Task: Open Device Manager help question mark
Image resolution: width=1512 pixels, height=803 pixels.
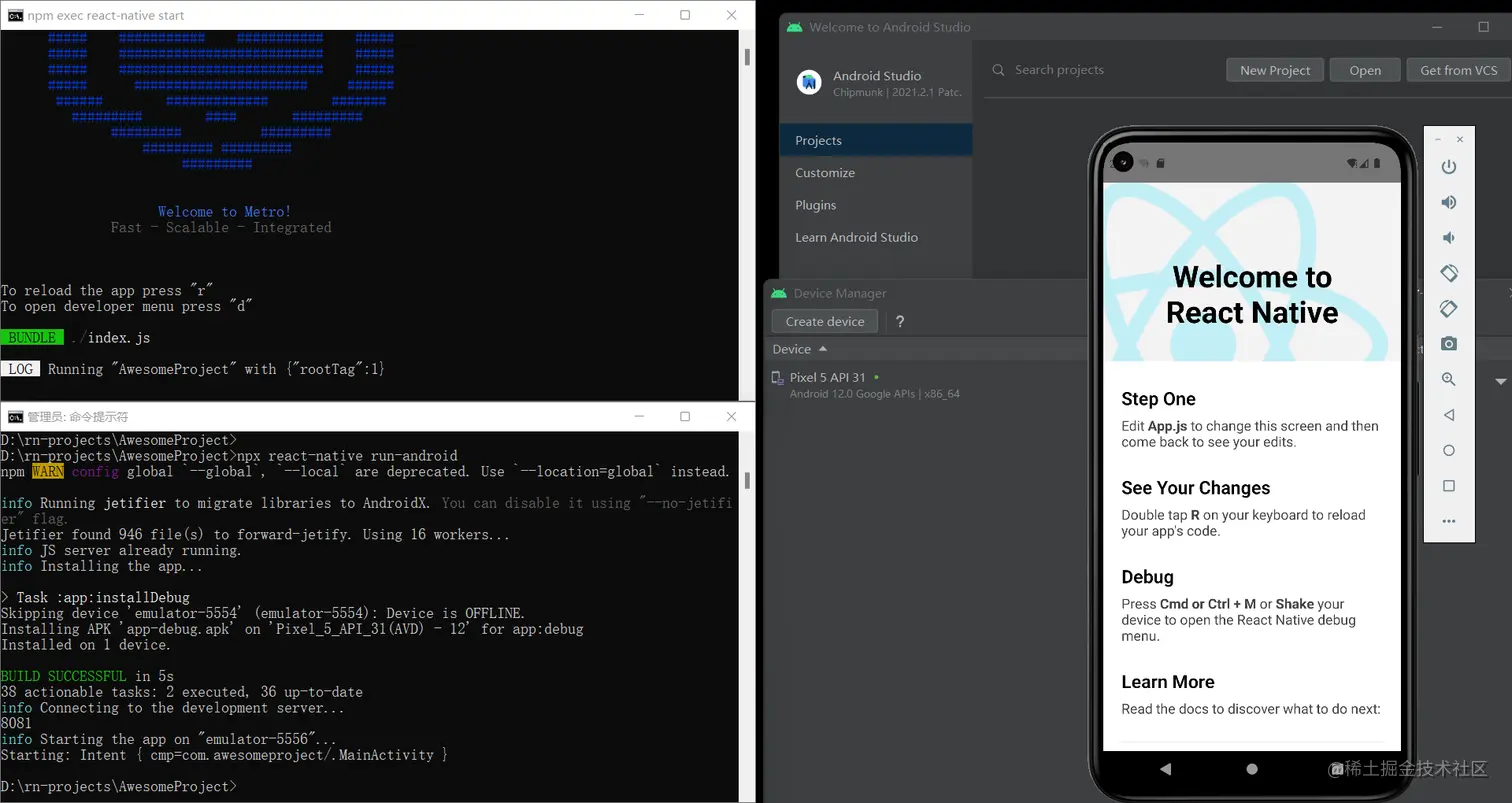Action: (900, 322)
